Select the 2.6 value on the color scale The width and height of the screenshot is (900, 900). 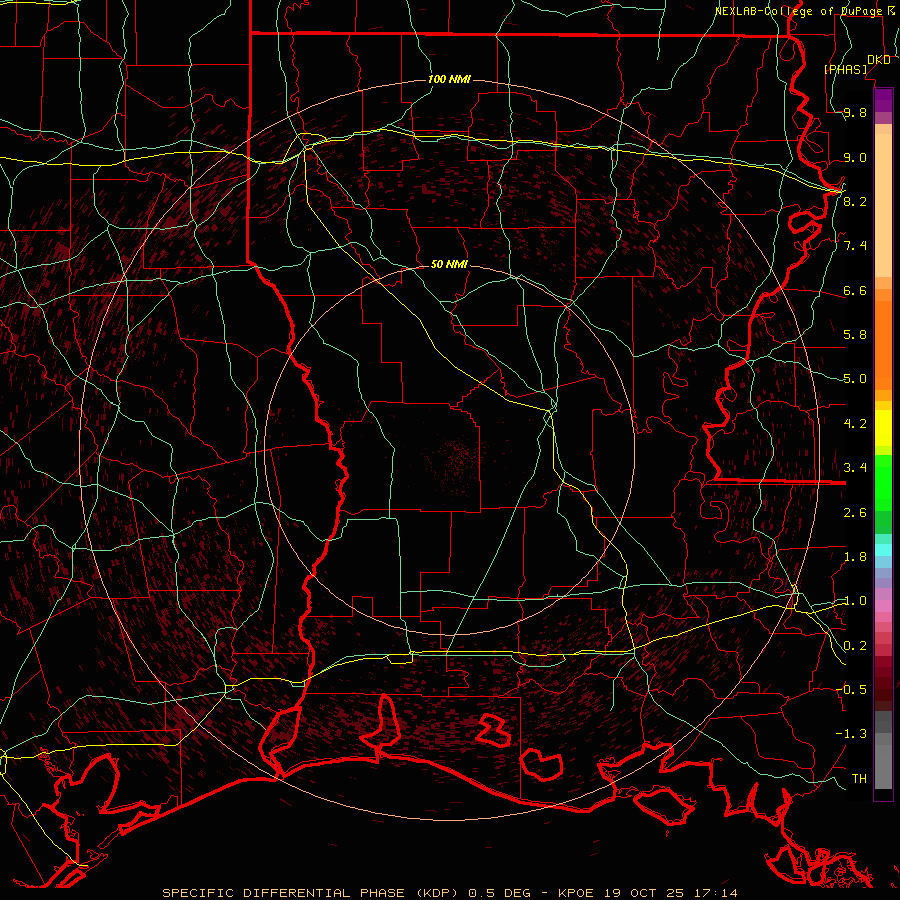[x=855, y=513]
